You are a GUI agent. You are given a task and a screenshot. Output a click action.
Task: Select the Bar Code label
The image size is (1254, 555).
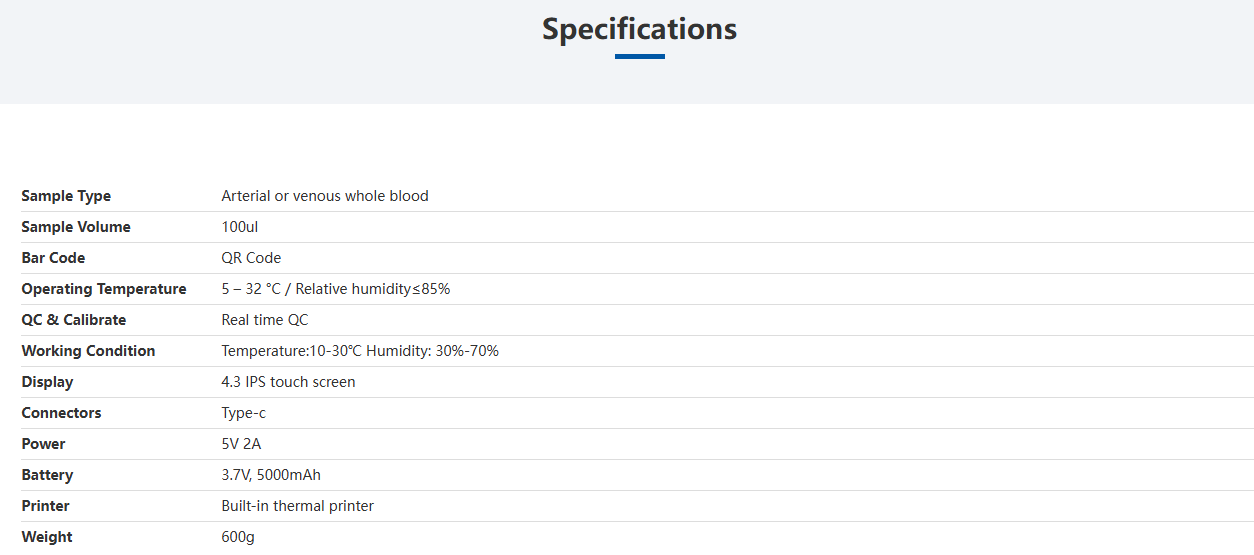[x=53, y=258]
